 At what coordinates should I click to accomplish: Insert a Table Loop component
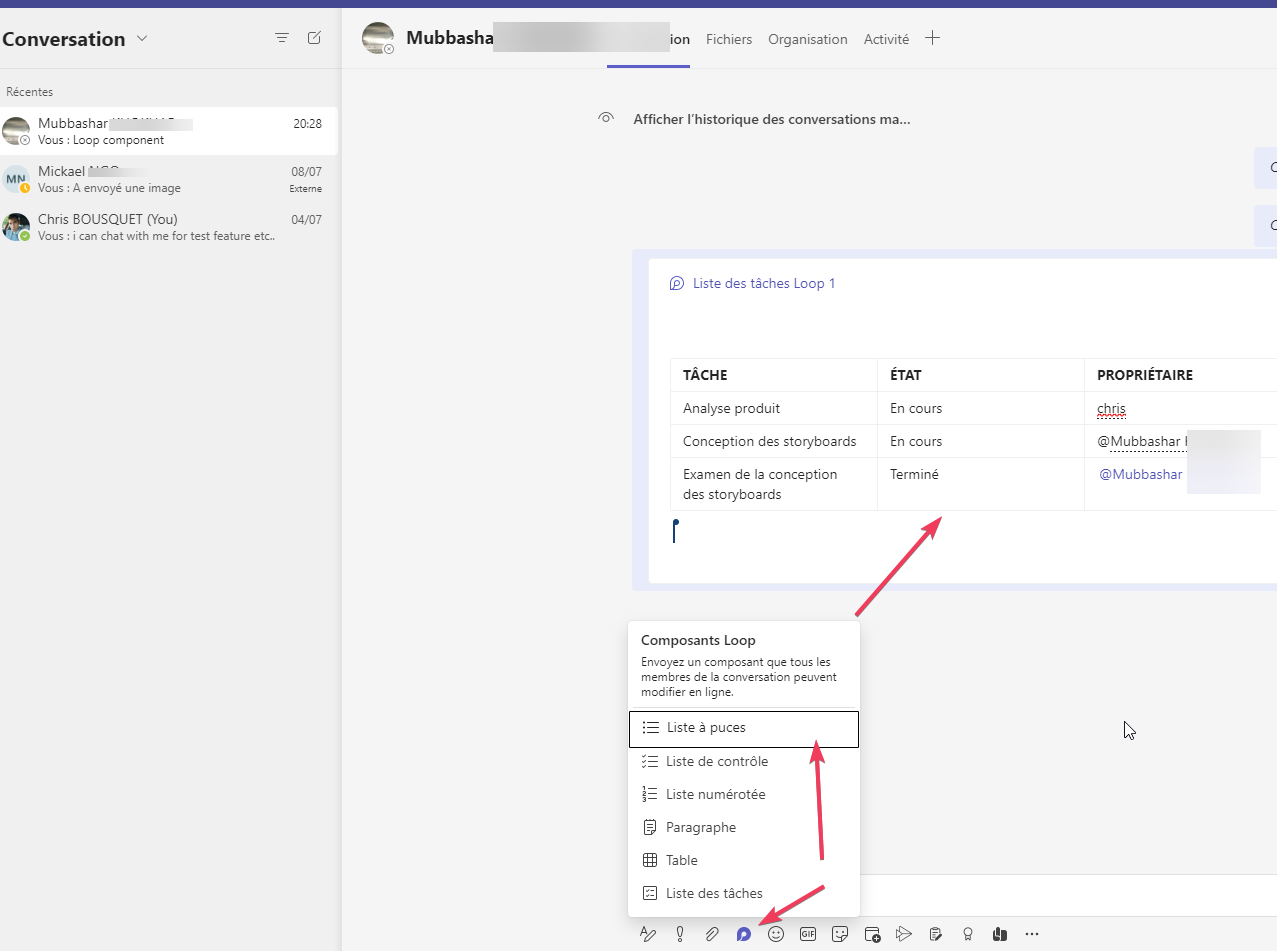[x=744, y=860]
